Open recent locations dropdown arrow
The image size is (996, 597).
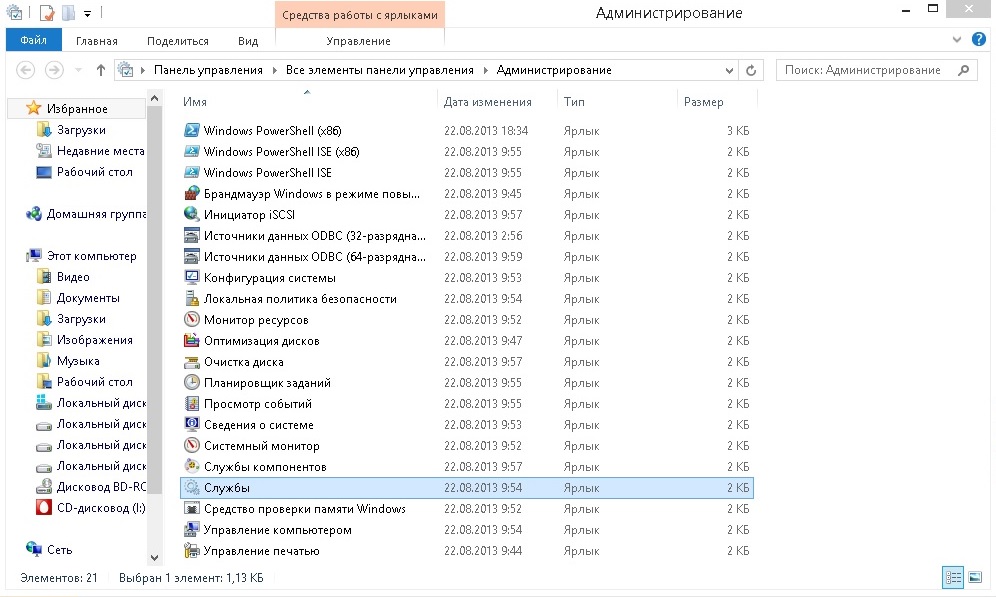click(x=78, y=70)
